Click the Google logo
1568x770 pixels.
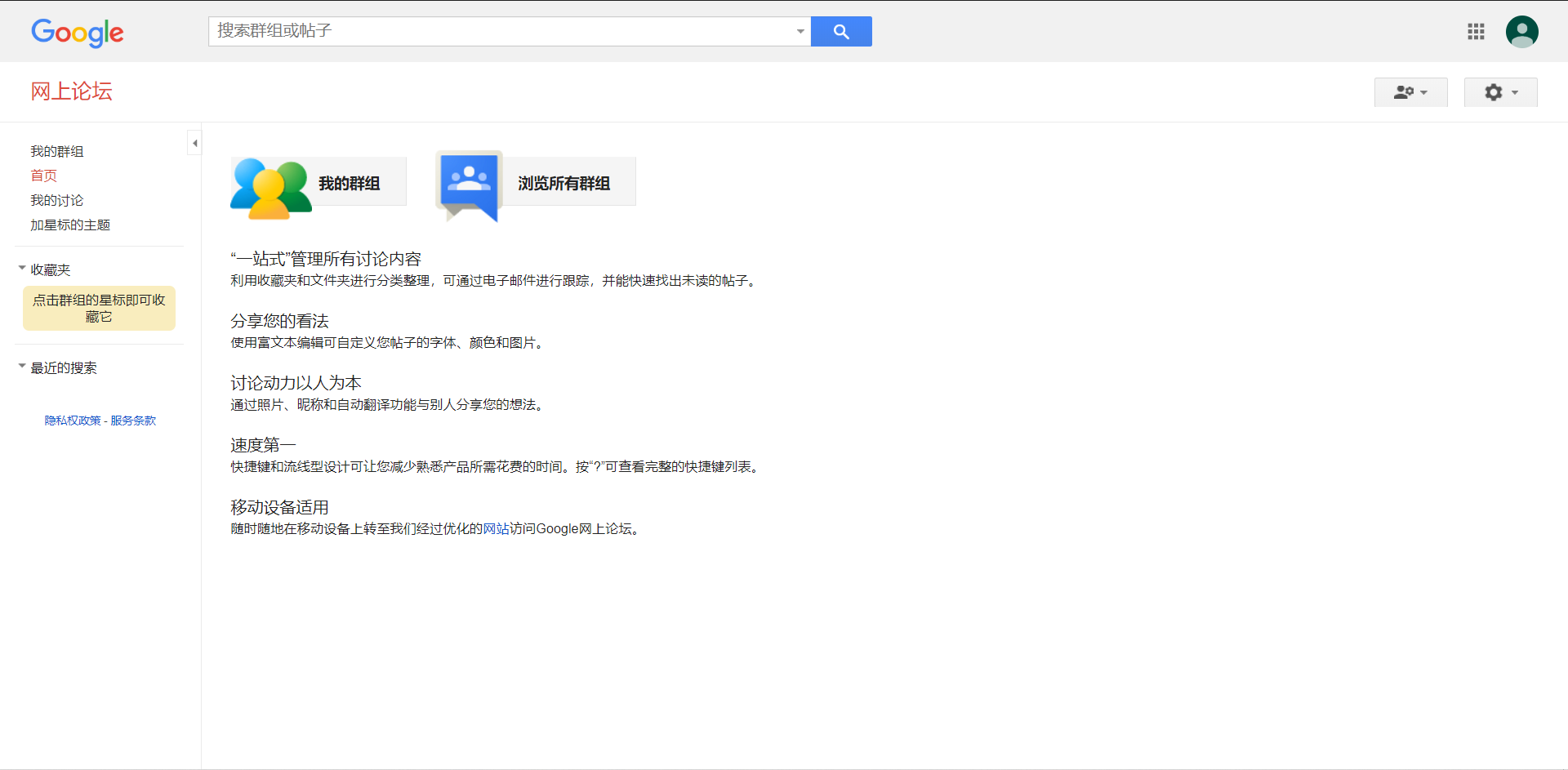[x=78, y=33]
